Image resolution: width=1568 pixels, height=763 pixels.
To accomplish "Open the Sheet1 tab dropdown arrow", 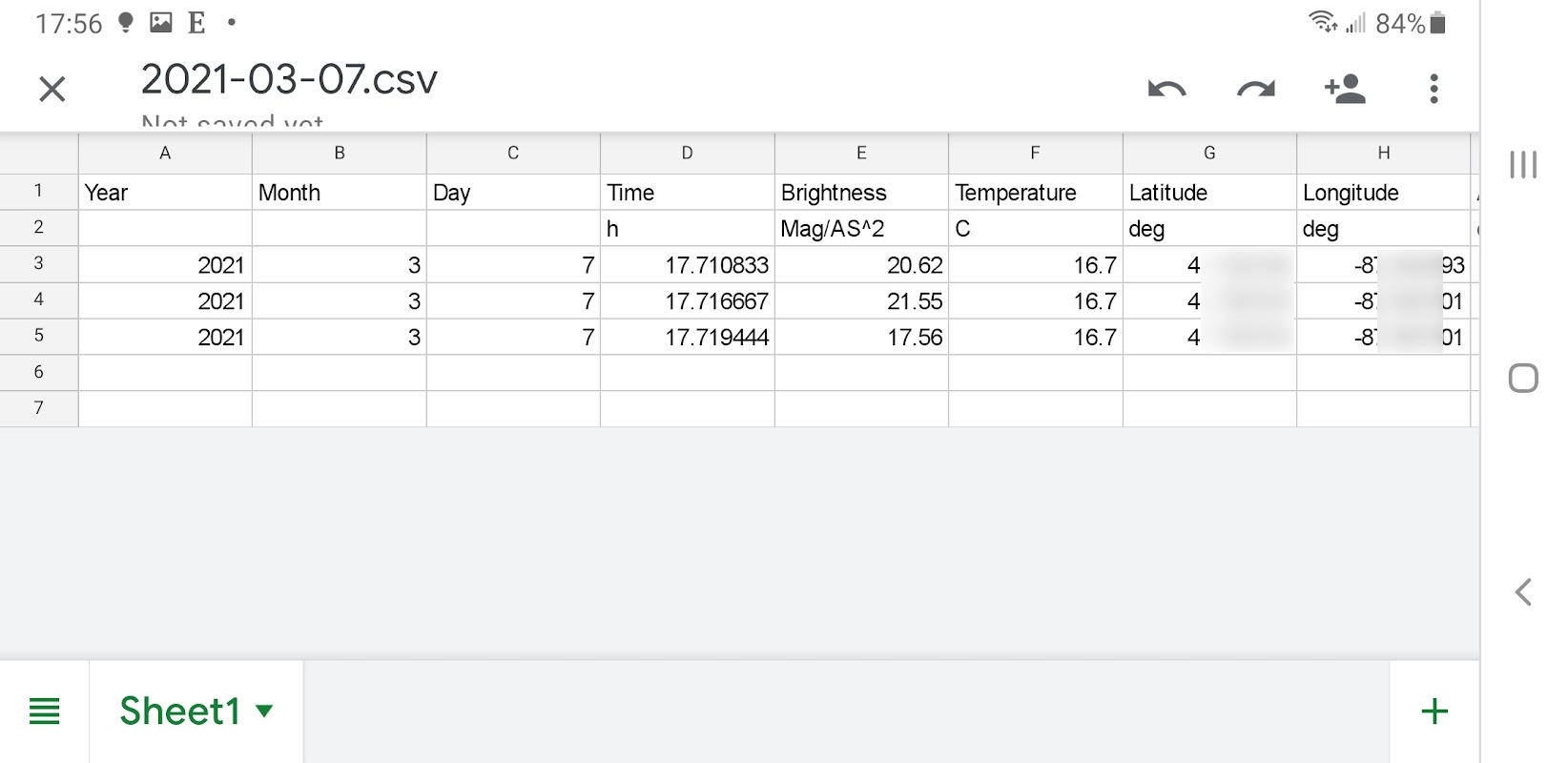I will pos(265,711).
